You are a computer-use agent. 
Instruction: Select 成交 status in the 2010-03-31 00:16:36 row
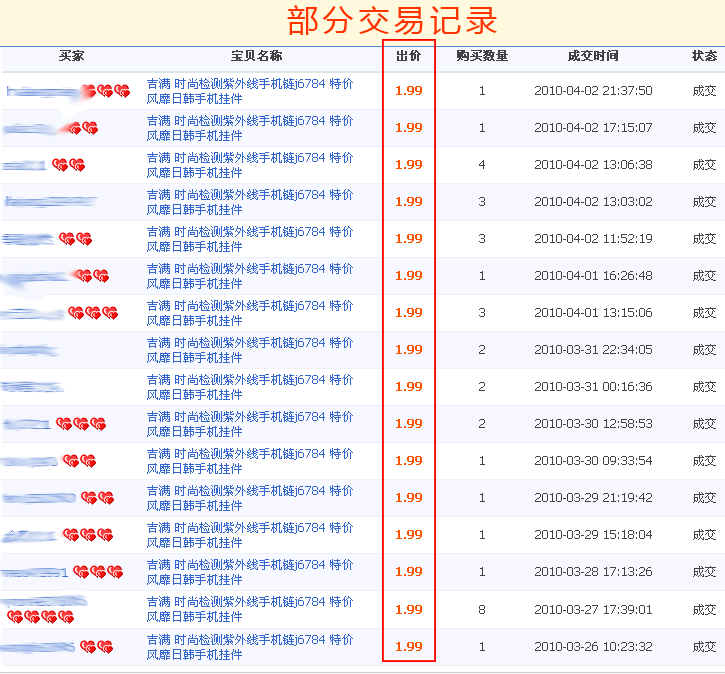(704, 386)
